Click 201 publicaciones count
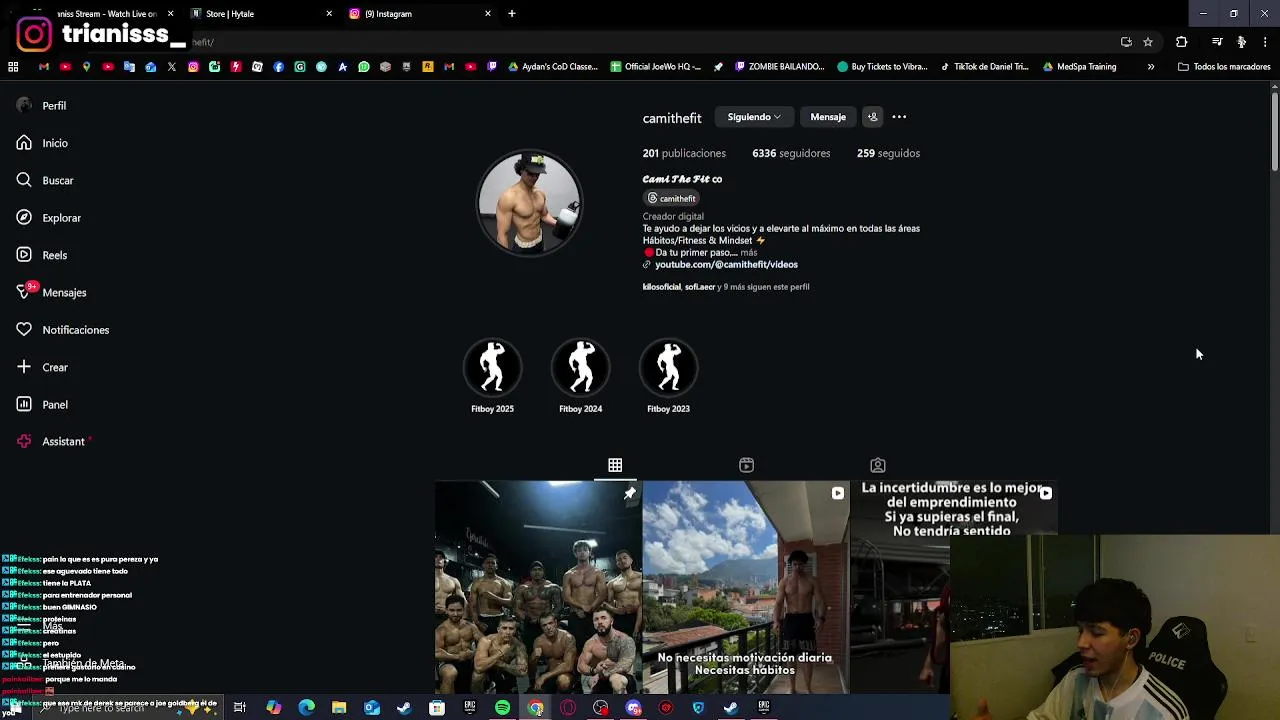The image size is (1280, 720). 684,153
